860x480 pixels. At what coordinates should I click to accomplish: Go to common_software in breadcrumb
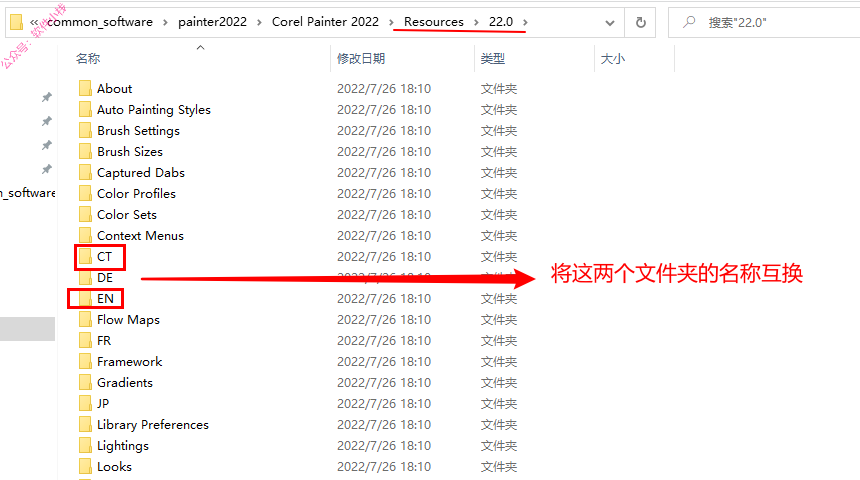[x=100, y=22]
